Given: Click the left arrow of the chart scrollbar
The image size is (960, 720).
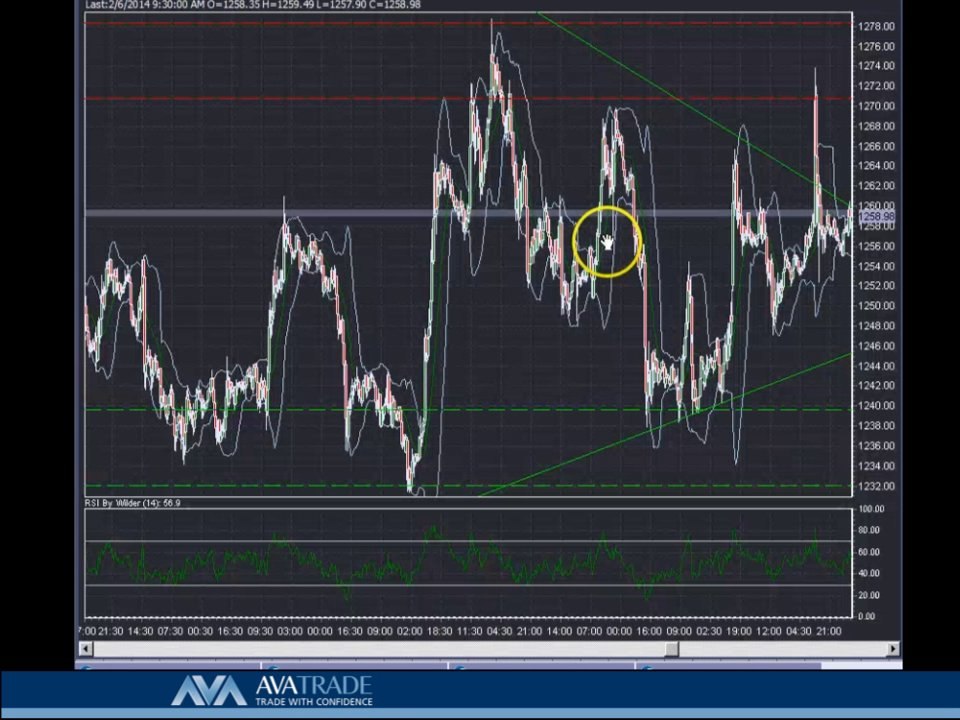Looking at the screenshot, I should 86,648.
